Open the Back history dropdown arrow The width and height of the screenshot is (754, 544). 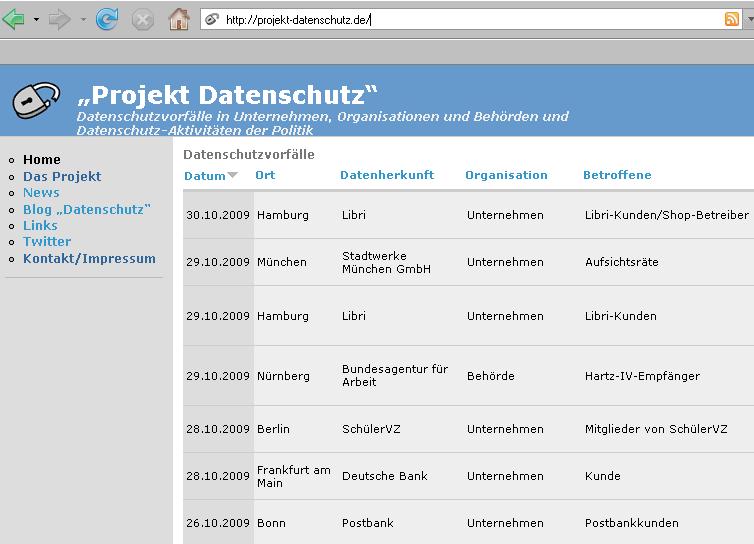tap(36, 20)
